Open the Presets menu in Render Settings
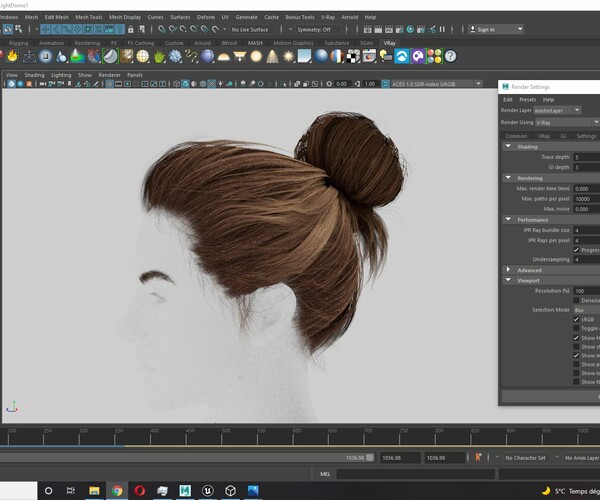 (x=528, y=99)
